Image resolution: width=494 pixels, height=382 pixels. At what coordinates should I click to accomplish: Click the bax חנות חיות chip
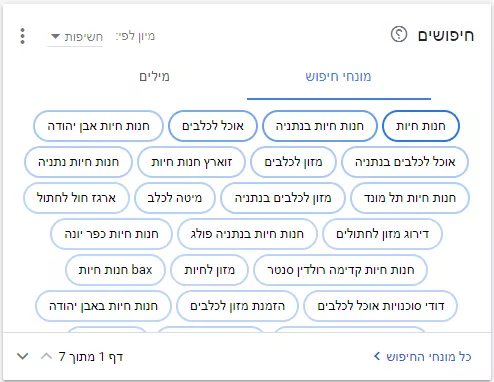coord(115,270)
